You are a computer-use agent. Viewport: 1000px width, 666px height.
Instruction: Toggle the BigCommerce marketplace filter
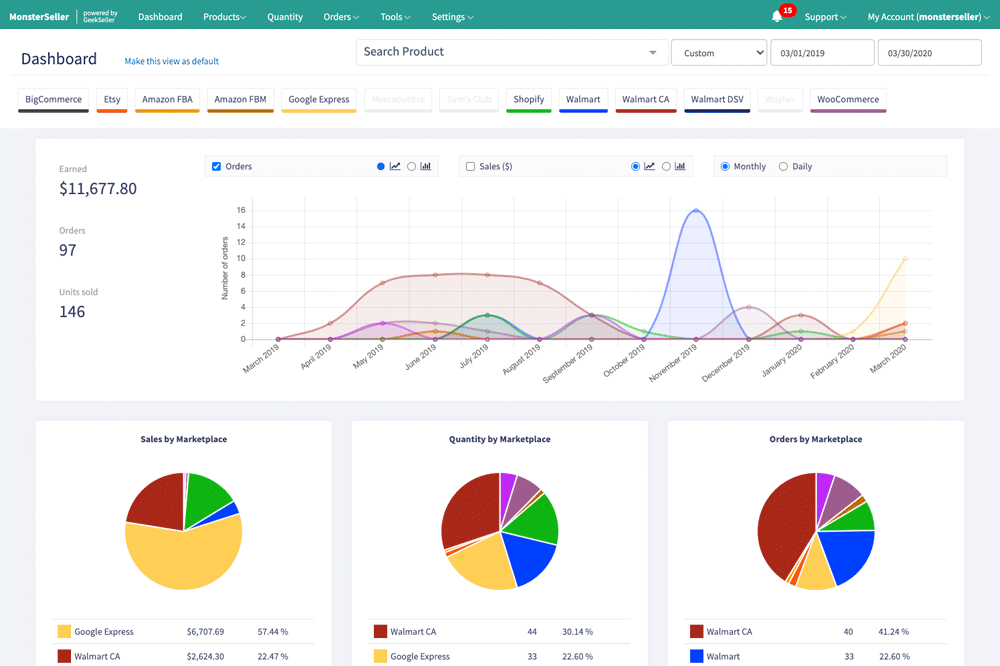[54, 100]
